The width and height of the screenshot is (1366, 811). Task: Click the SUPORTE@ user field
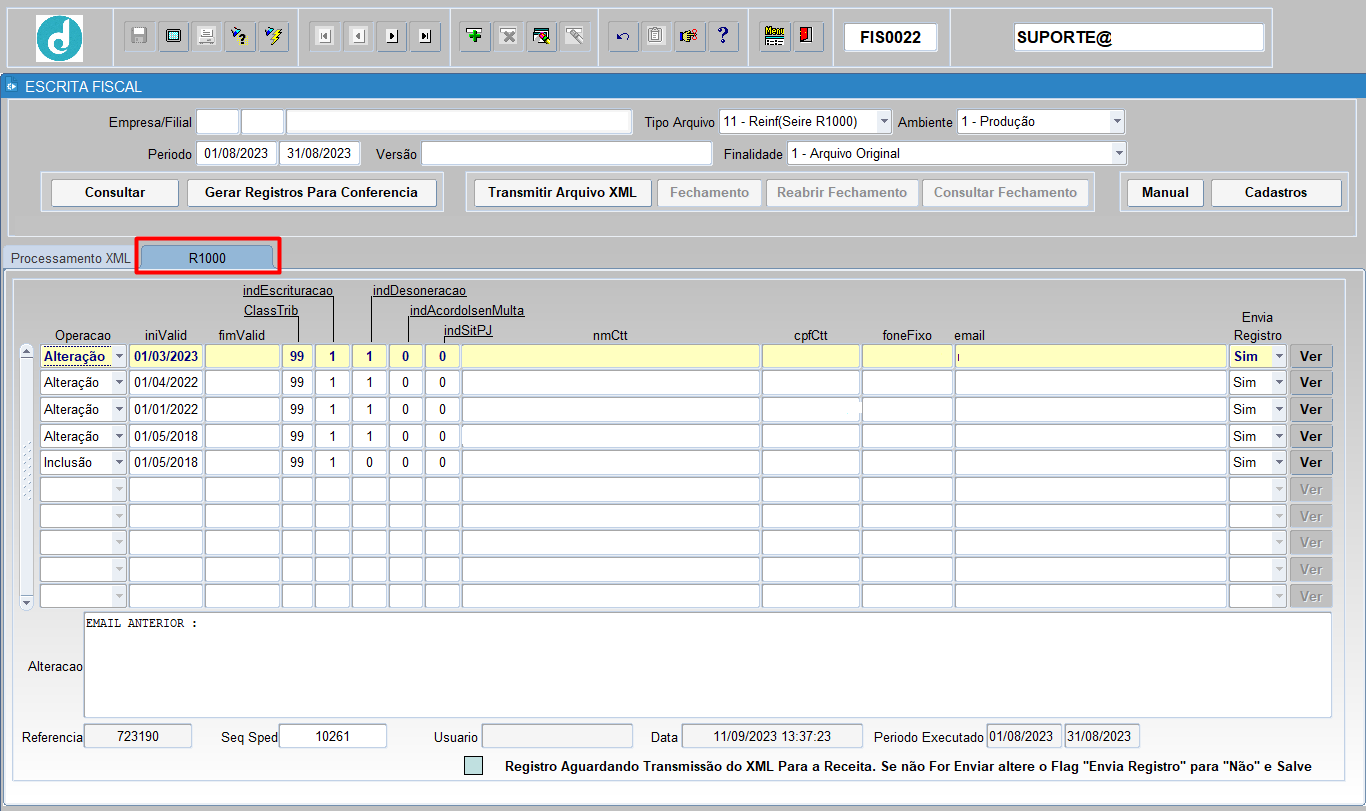(x=1139, y=38)
